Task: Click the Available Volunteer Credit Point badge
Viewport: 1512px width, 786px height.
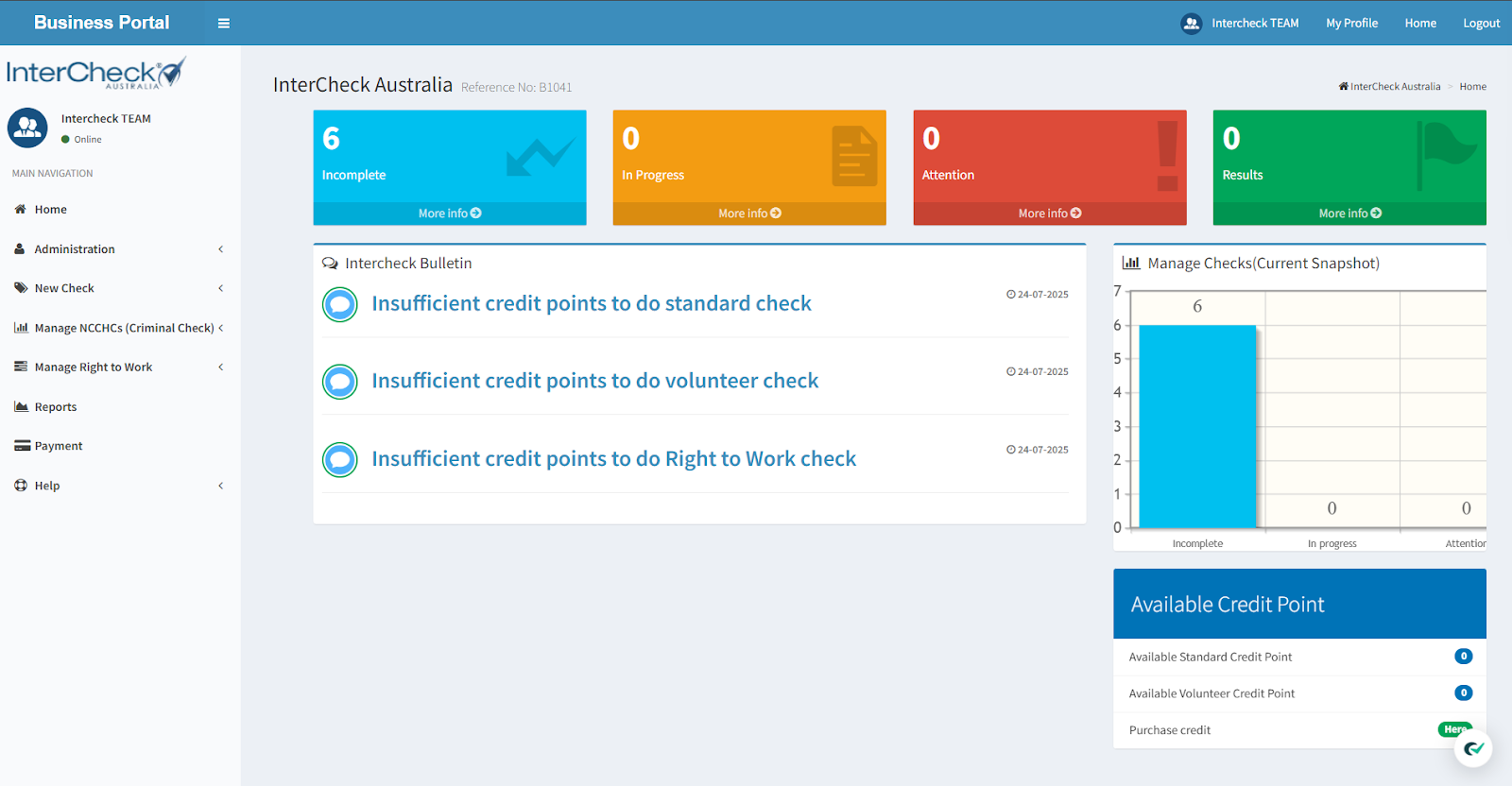Action: pos(1464,693)
